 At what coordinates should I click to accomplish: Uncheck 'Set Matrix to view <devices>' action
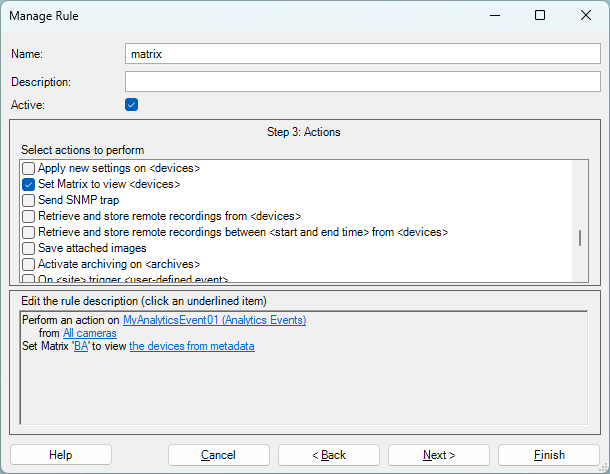tap(29, 185)
